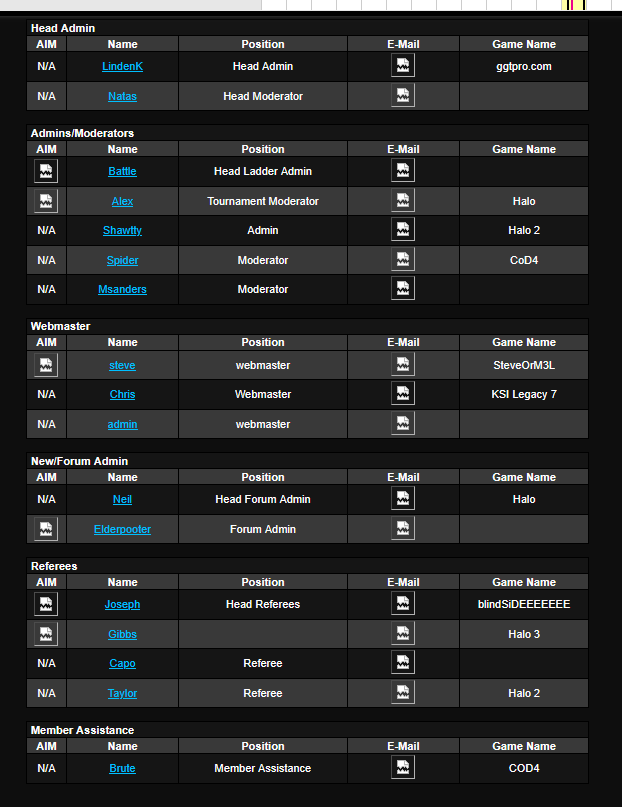
Task: Click Brute's e-mail icon
Action: [403, 768]
